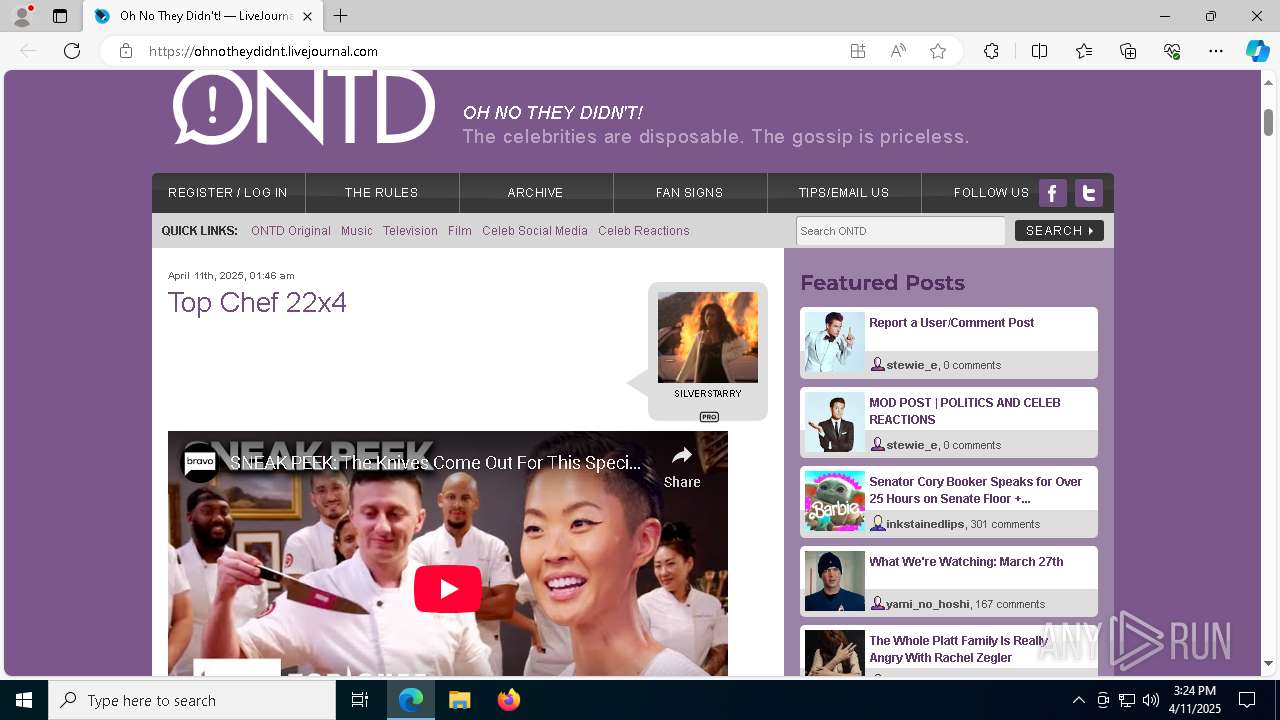Click the address bar URL
The image size is (1280, 720).
point(263,51)
